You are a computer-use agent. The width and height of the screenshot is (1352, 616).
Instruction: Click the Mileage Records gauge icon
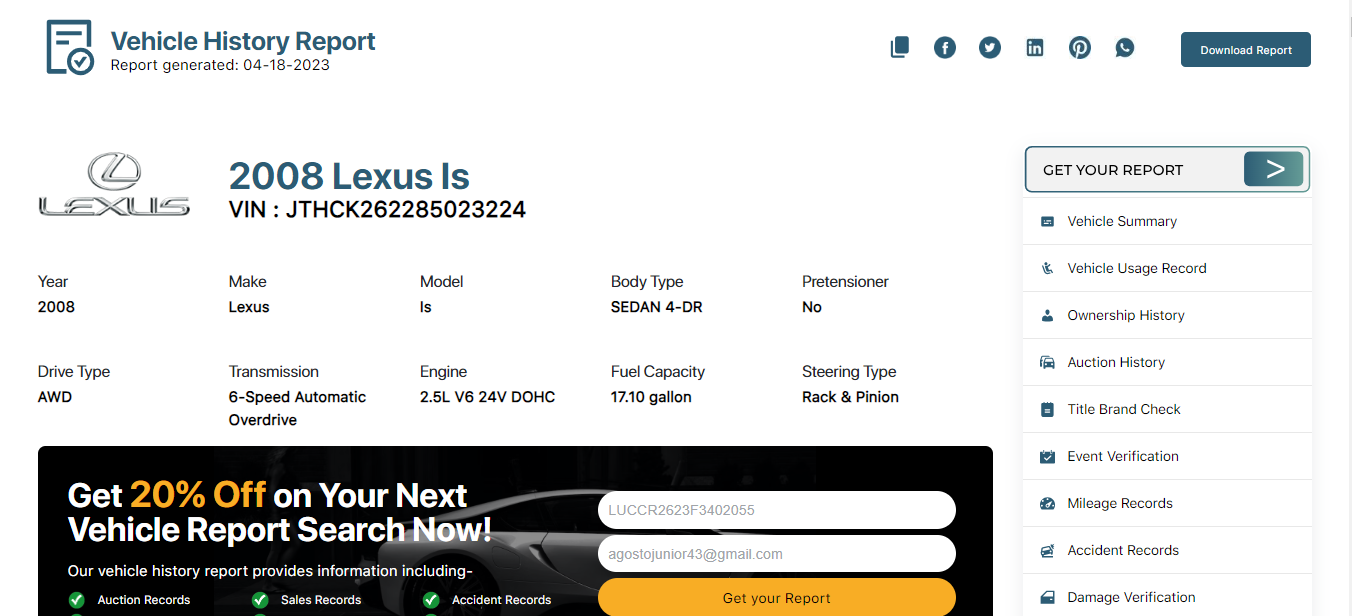1047,504
